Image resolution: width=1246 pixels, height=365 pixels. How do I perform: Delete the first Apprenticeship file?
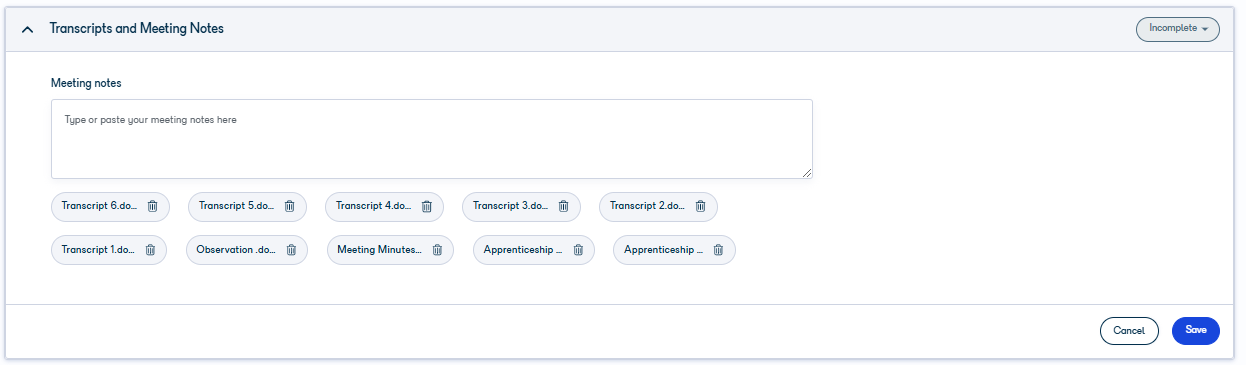click(x=578, y=250)
